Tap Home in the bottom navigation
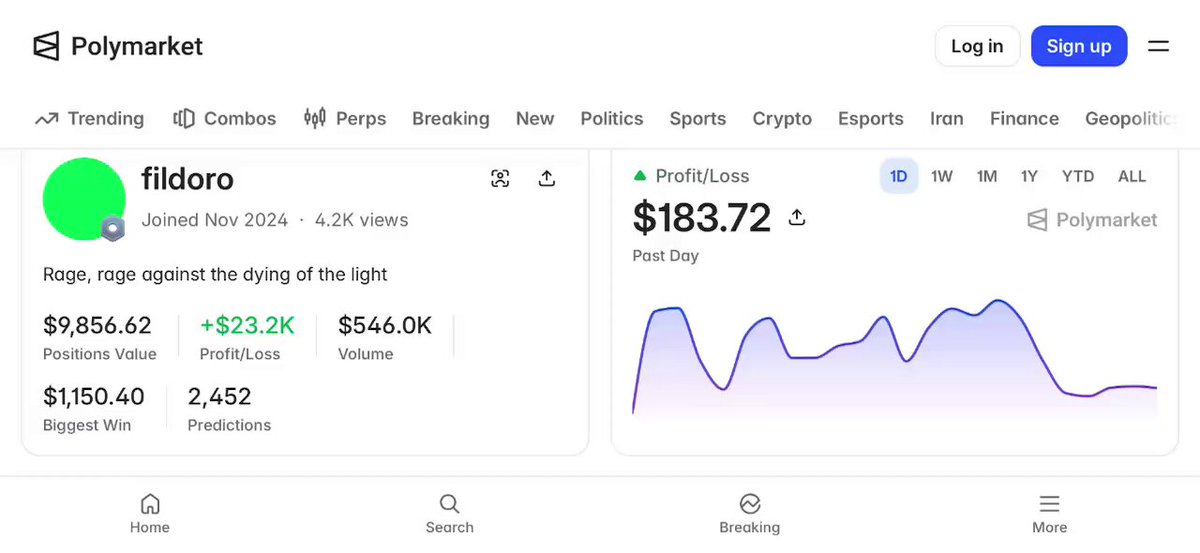Viewport: 1200px width, 553px height. pyautogui.click(x=150, y=514)
